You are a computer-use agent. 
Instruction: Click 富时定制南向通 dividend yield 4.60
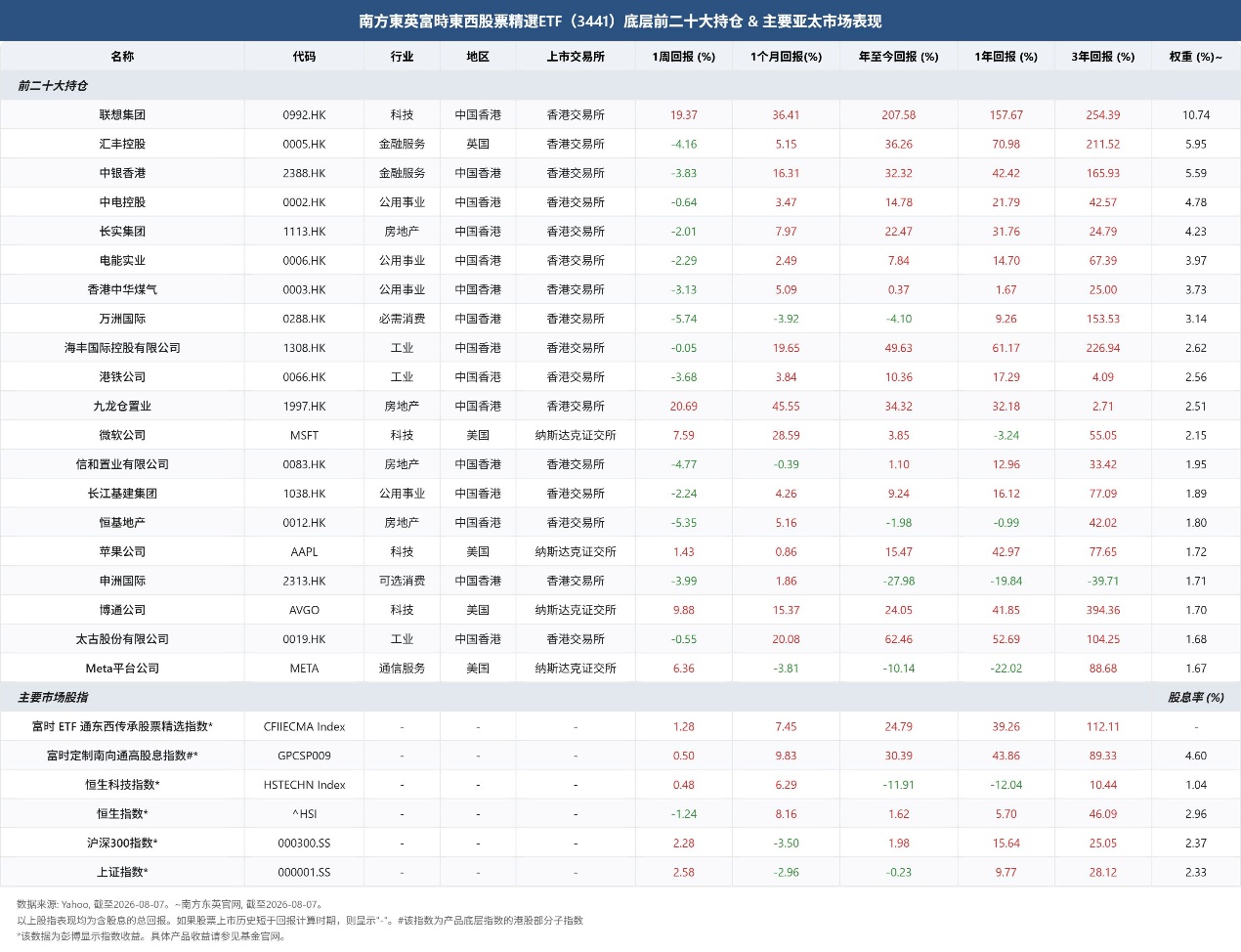pyautogui.click(x=1196, y=756)
